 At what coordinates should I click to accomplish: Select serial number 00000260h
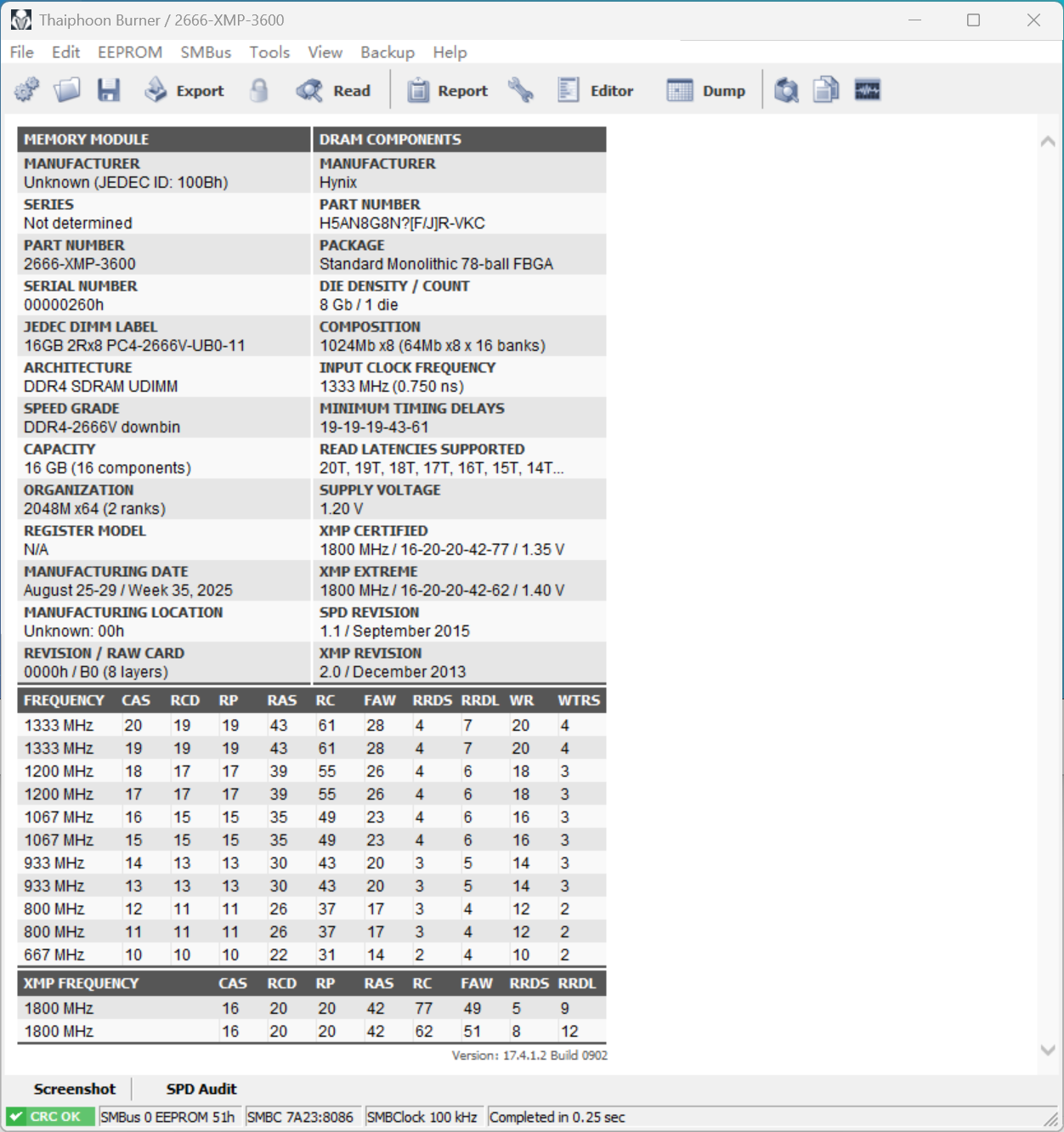[64, 305]
